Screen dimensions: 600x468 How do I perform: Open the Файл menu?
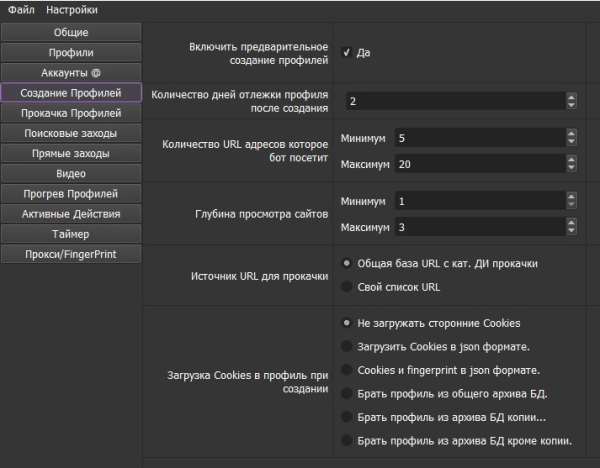[x=21, y=10]
